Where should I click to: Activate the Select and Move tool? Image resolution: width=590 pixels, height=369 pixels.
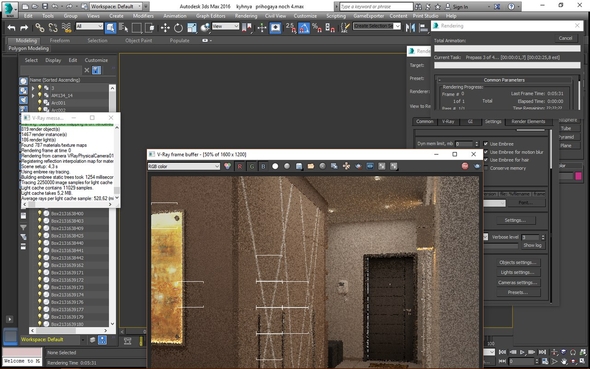(165, 27)
